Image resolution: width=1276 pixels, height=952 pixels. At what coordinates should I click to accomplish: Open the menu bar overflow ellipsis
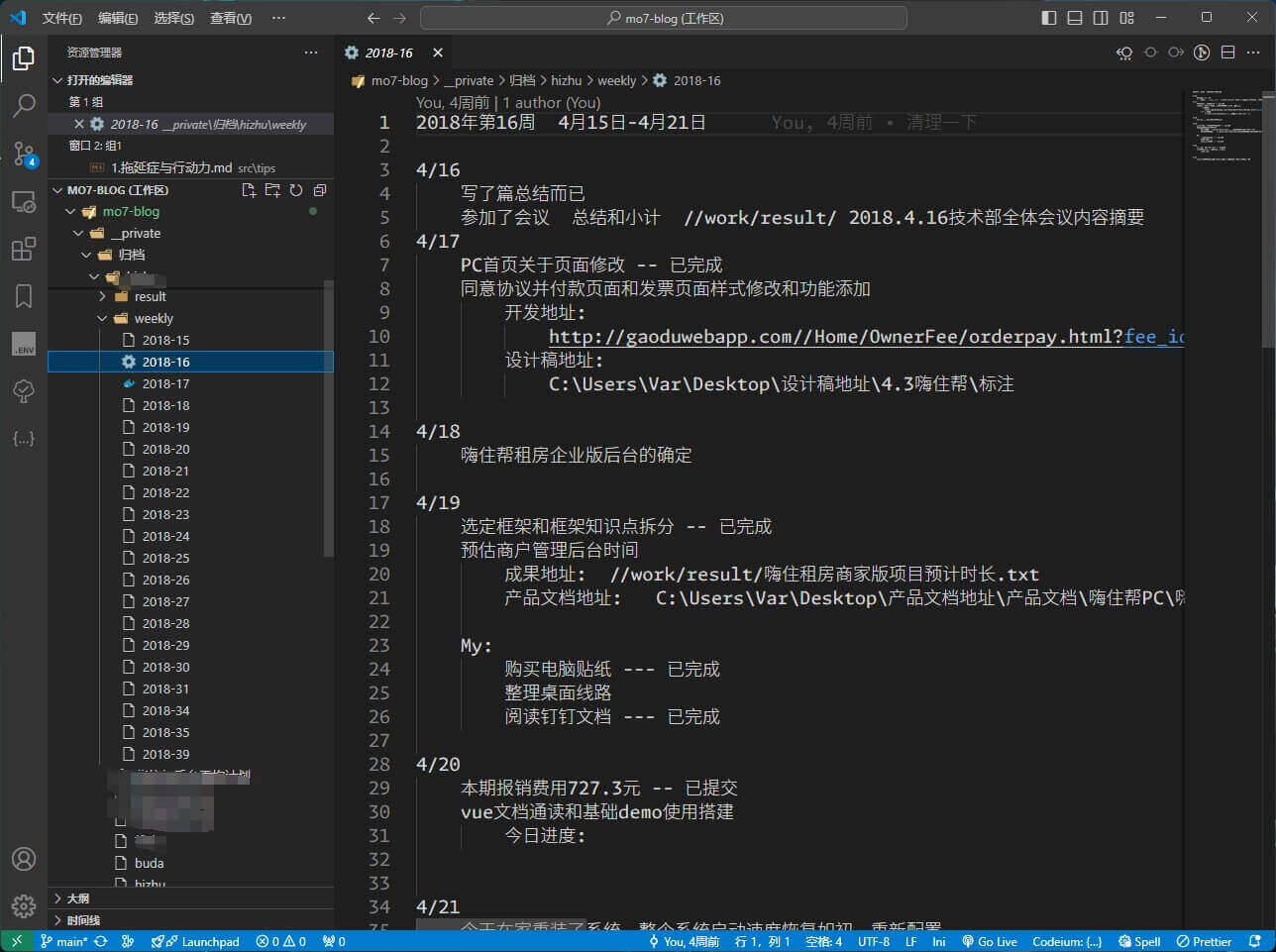pyautogui.click(x=278, y=18)
